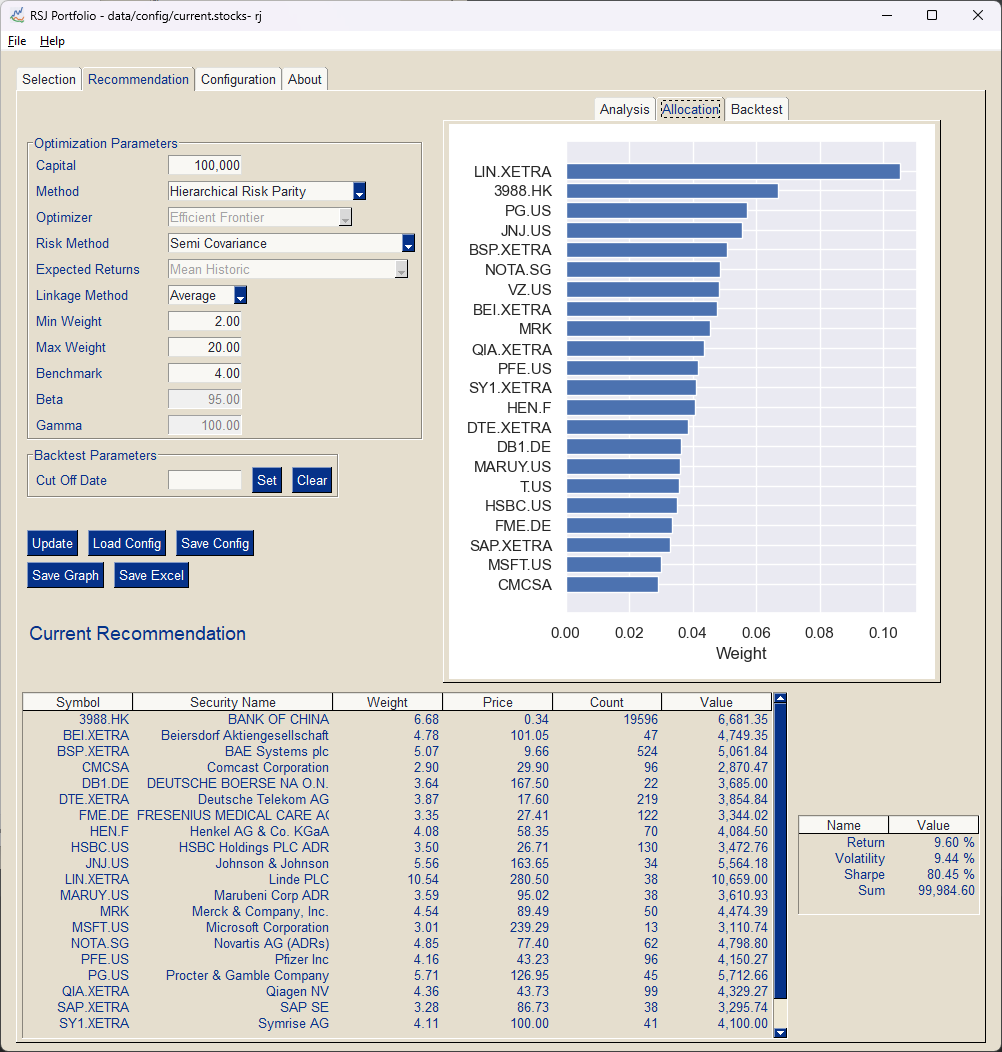Click the Update button
The width and height of the screenshot is (1002, 1052).
coord(52,543)
